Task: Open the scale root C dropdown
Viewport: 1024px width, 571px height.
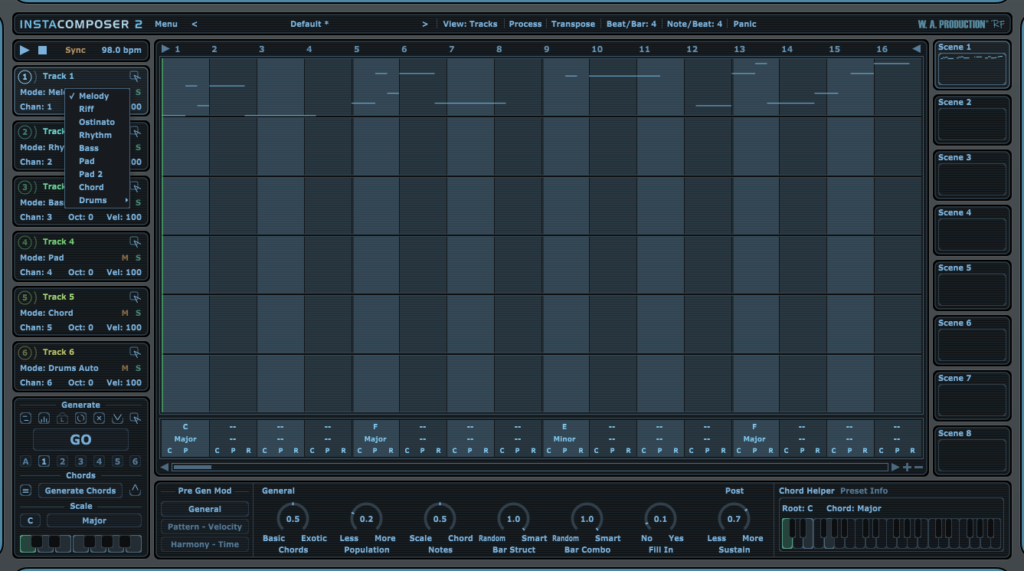Action: pos(30,521)
